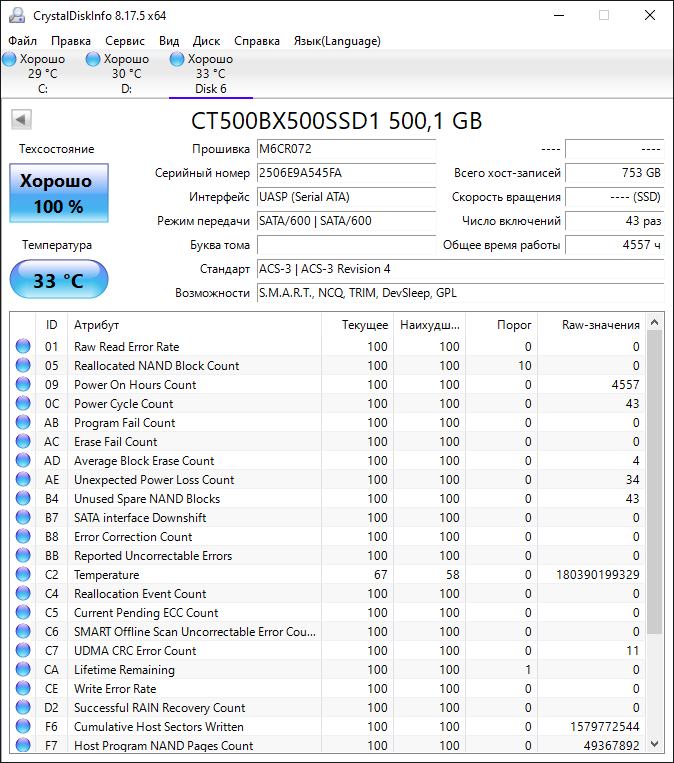The image size is (674, 763).
Task: Click status orb of Reallocation Event Count
Action: point(23,593)
